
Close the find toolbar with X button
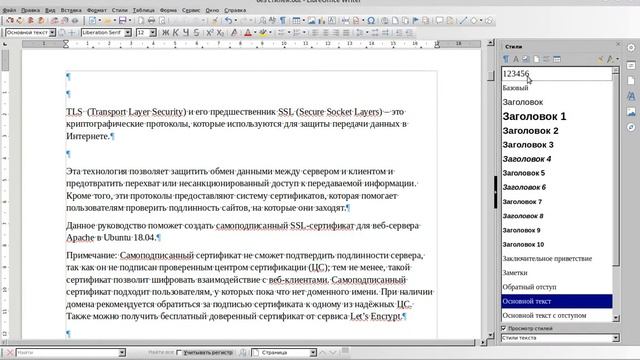(10, 352)
